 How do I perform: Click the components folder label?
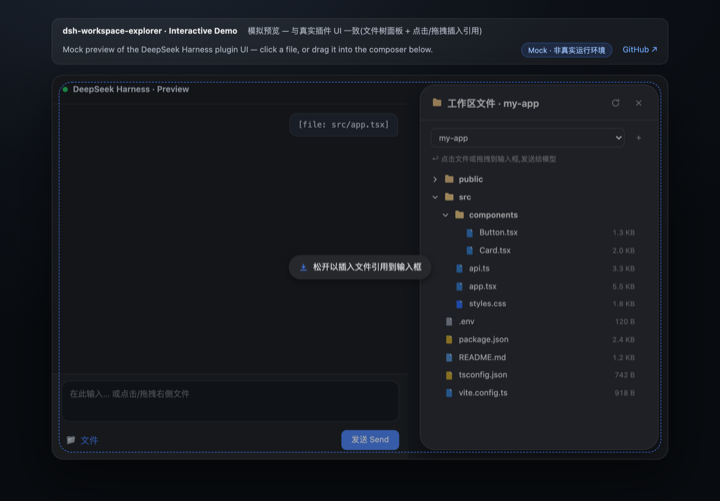click(x=493, y=215)
